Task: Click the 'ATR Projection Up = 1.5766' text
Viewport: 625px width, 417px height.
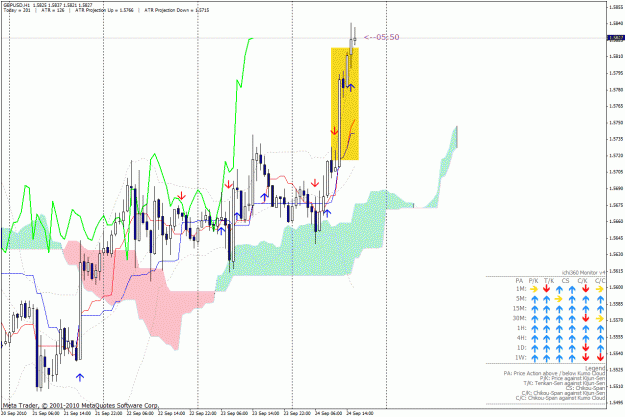Action: [x=104, y=10]
